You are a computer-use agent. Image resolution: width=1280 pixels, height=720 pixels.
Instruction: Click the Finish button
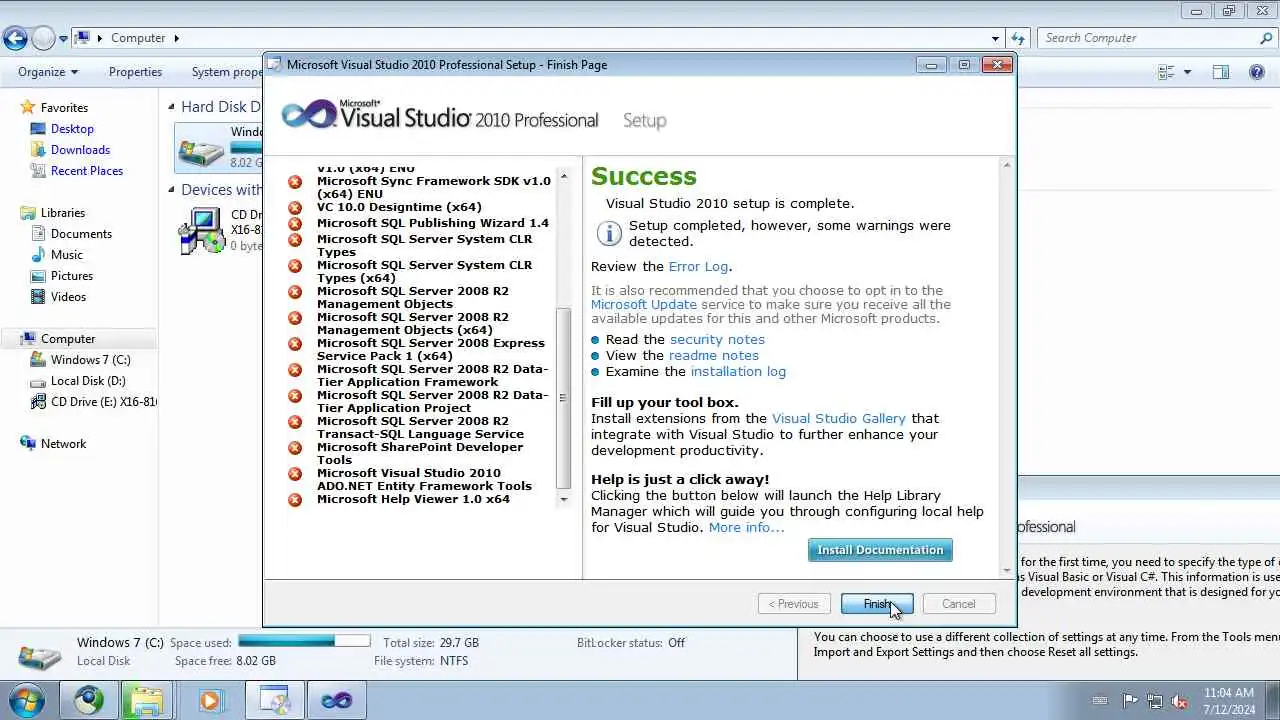pos(877,604)
